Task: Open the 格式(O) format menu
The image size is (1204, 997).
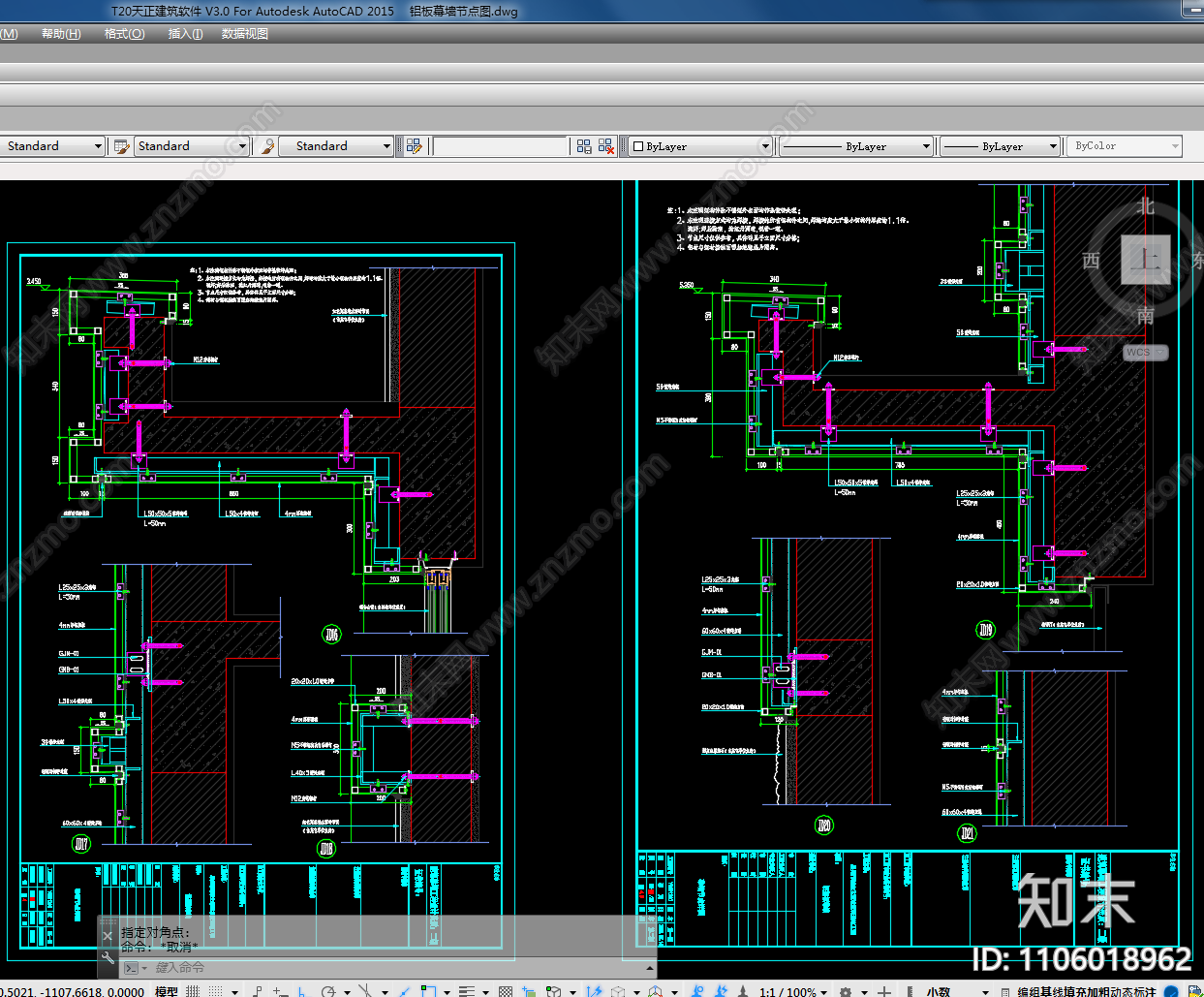Action: click(124, 34)
